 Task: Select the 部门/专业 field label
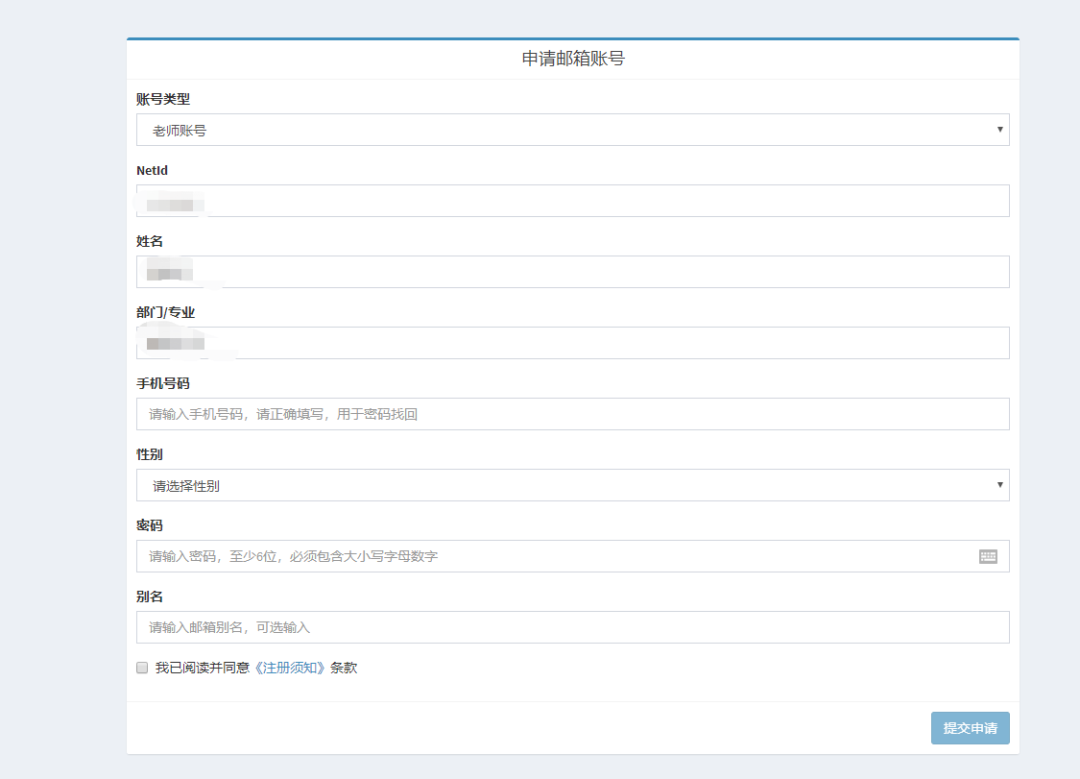pos(166,312)
